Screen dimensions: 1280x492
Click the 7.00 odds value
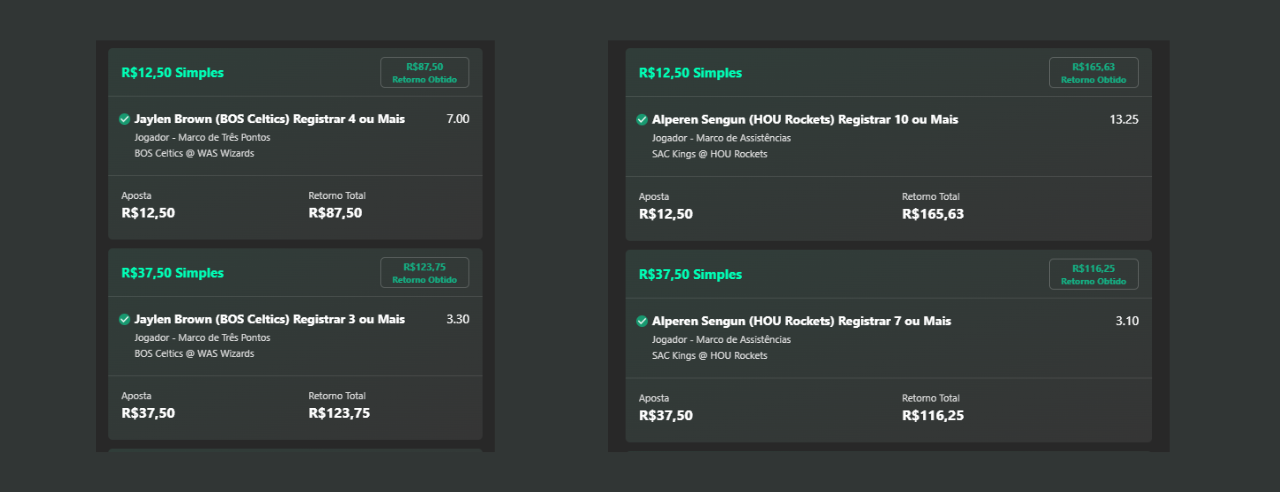(457, 119)
